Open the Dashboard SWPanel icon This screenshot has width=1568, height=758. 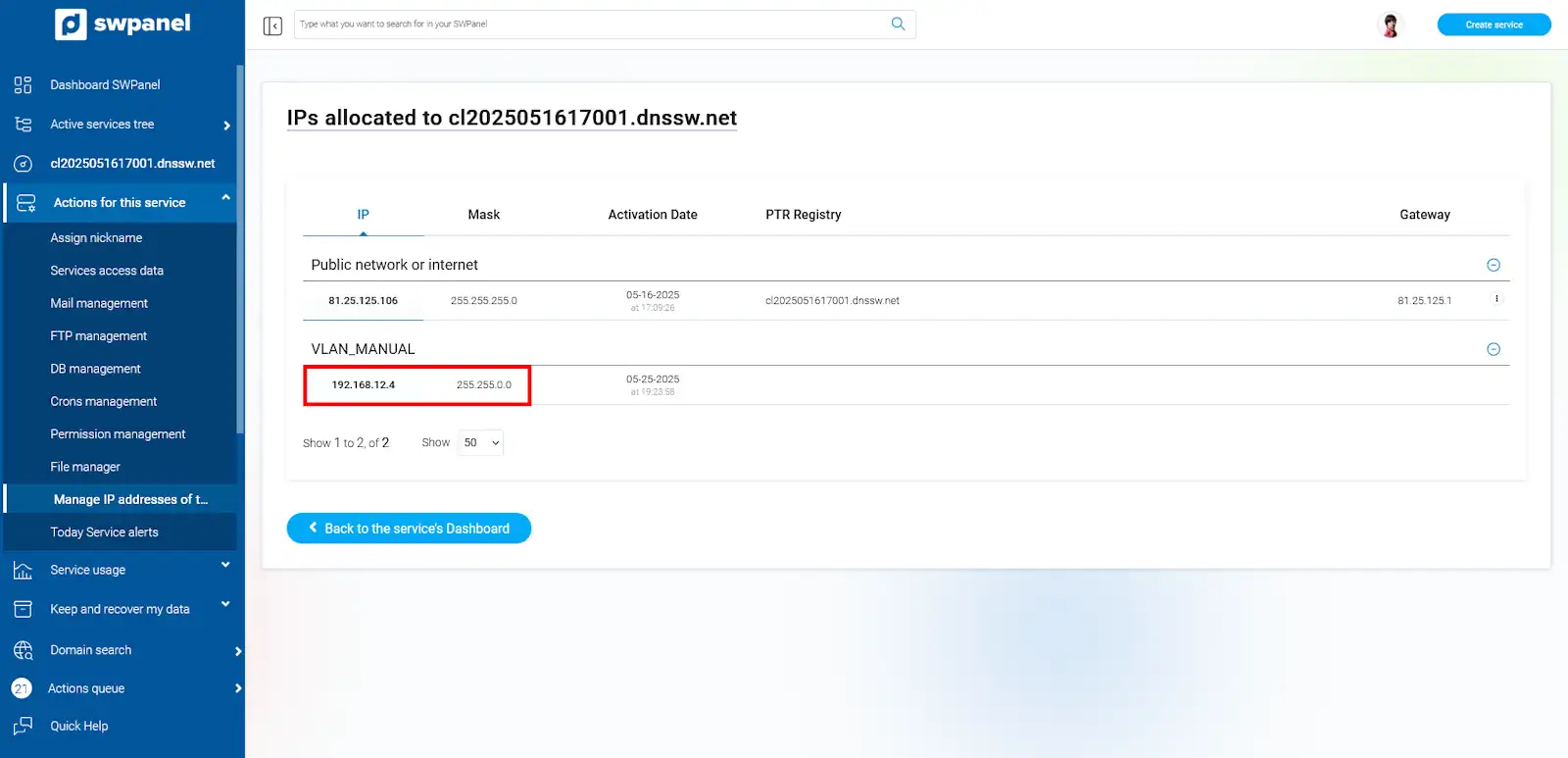pyautogui.click(x=23, y=85)
